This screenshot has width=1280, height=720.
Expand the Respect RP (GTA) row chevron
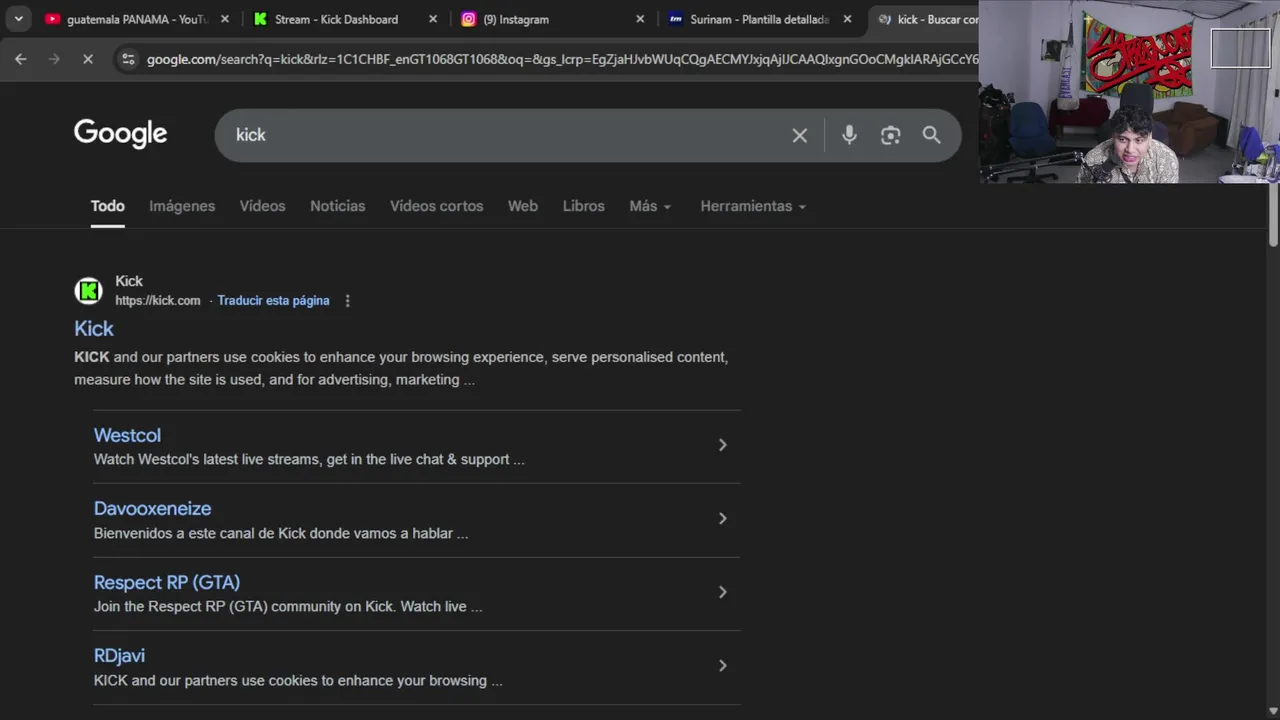pyautogui.click(x=722, y=592)
